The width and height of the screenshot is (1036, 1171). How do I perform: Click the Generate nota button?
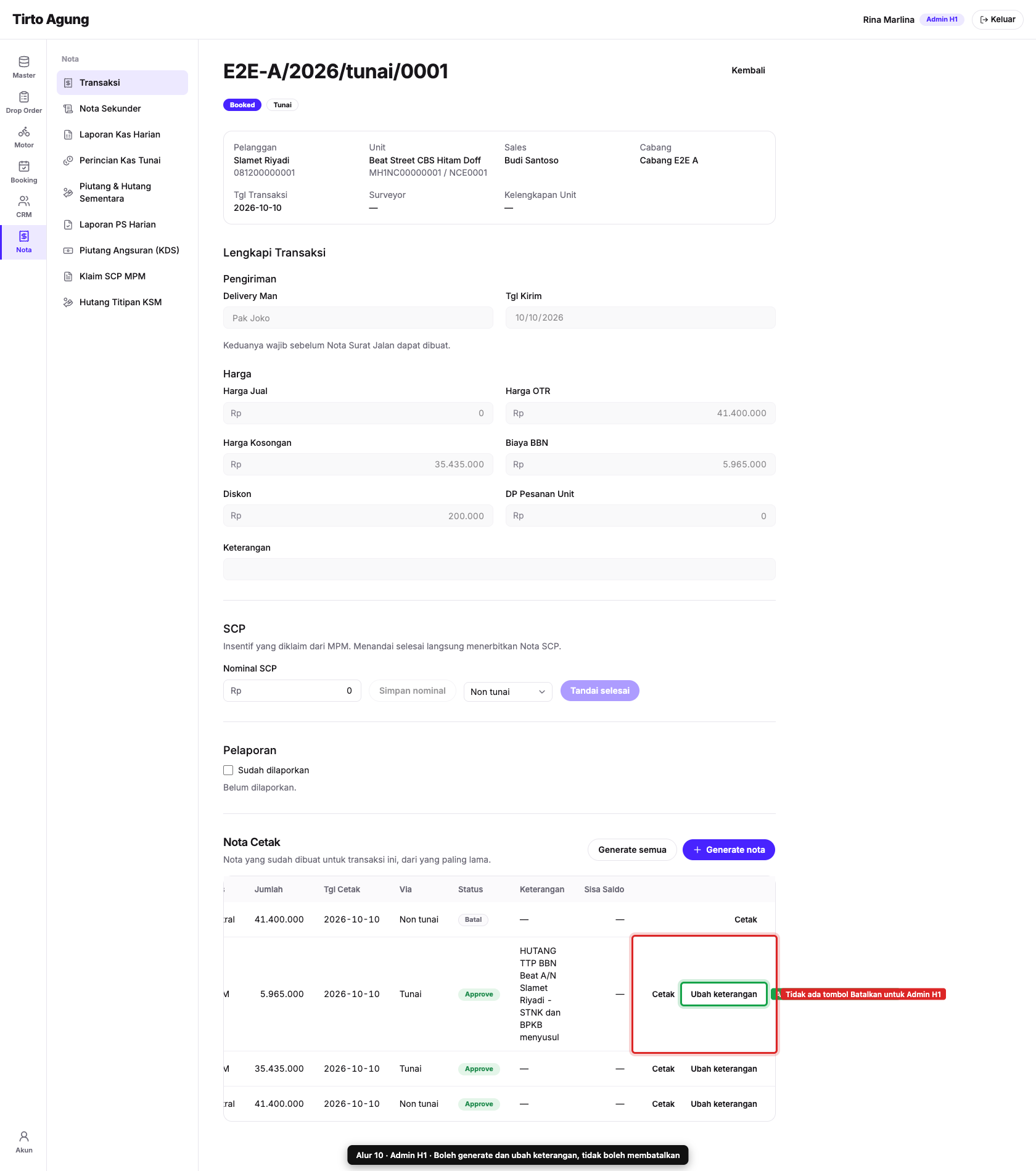[728, 850]
